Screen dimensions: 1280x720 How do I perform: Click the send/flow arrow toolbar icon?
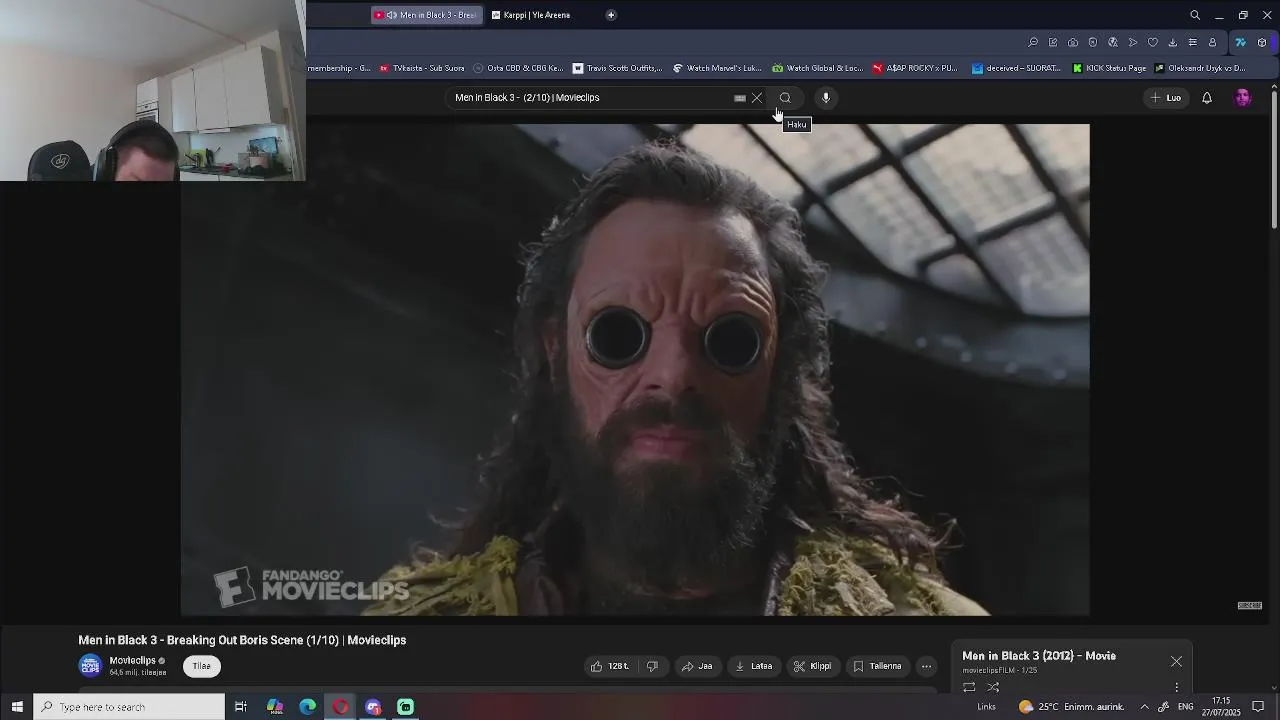click(x=1133, y=43)
